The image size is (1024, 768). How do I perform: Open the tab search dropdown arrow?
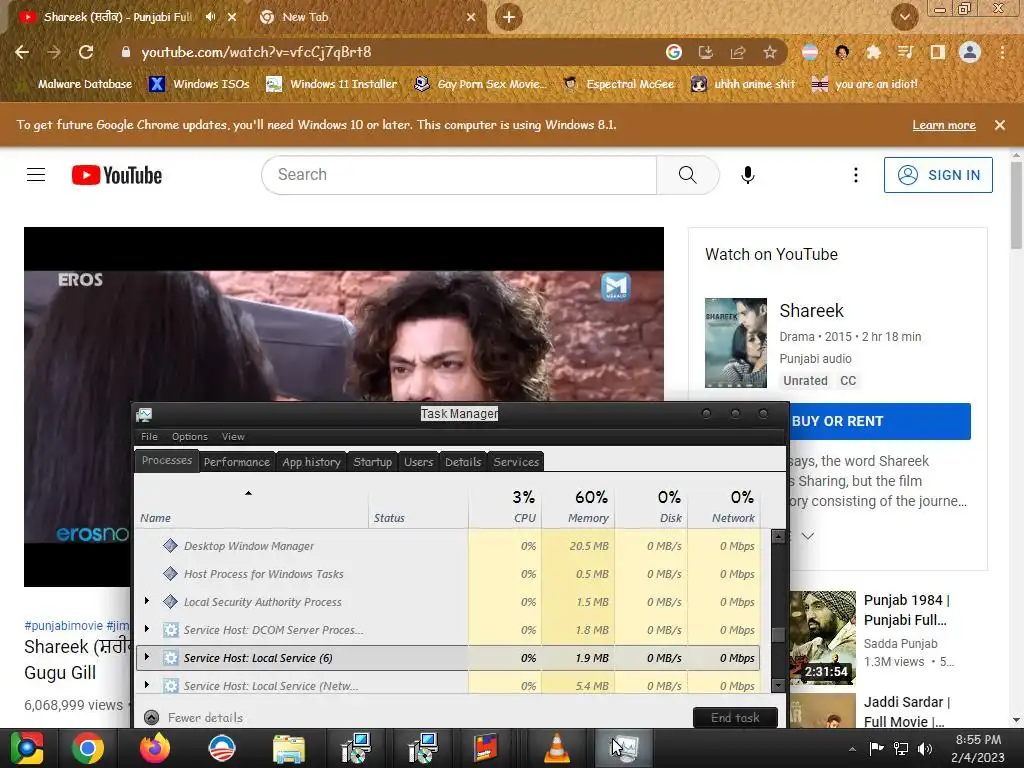click(905, 17)
